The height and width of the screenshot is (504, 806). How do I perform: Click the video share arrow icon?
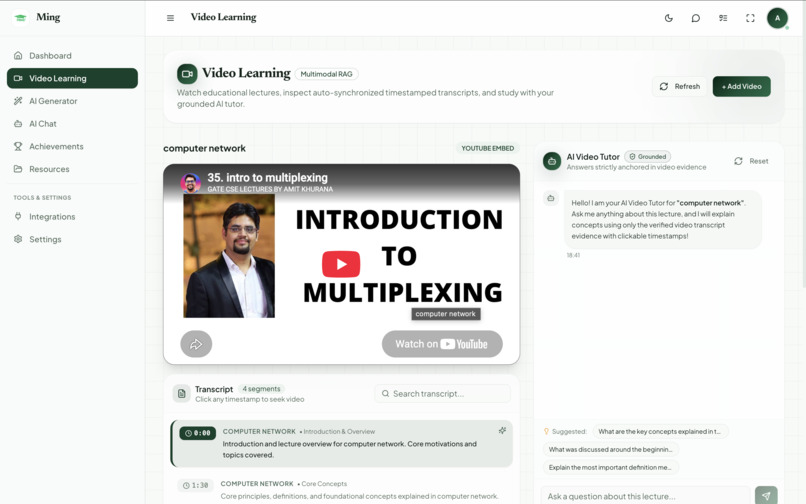(196, 344)
